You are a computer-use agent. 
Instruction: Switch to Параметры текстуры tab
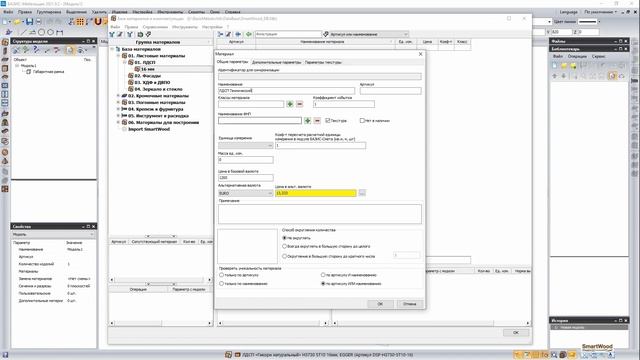(x=323, y=62)
